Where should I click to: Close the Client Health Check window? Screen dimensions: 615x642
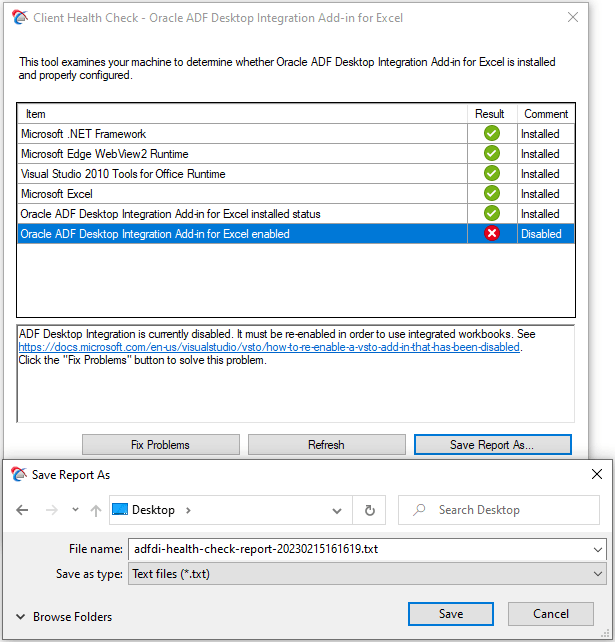[x=573, y=17]
